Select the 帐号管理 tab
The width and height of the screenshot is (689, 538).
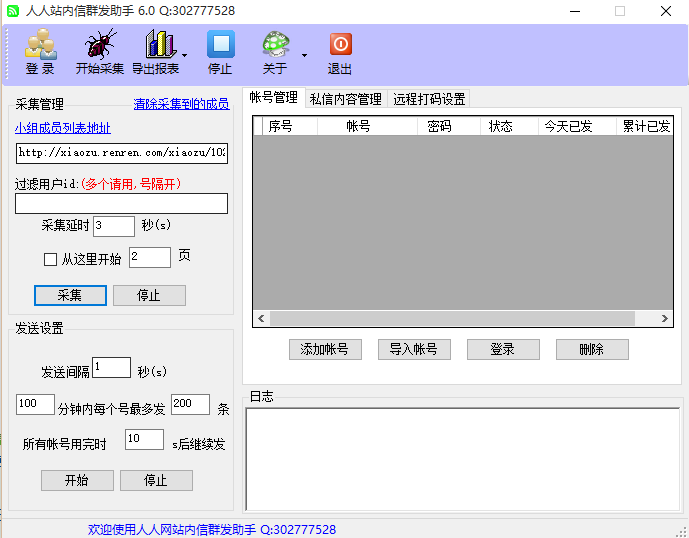(x=273, y=98)
